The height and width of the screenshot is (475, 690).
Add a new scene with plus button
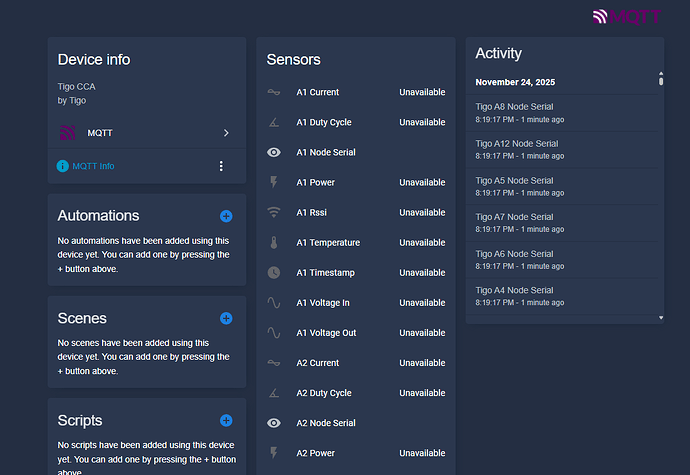click(226, 319)
